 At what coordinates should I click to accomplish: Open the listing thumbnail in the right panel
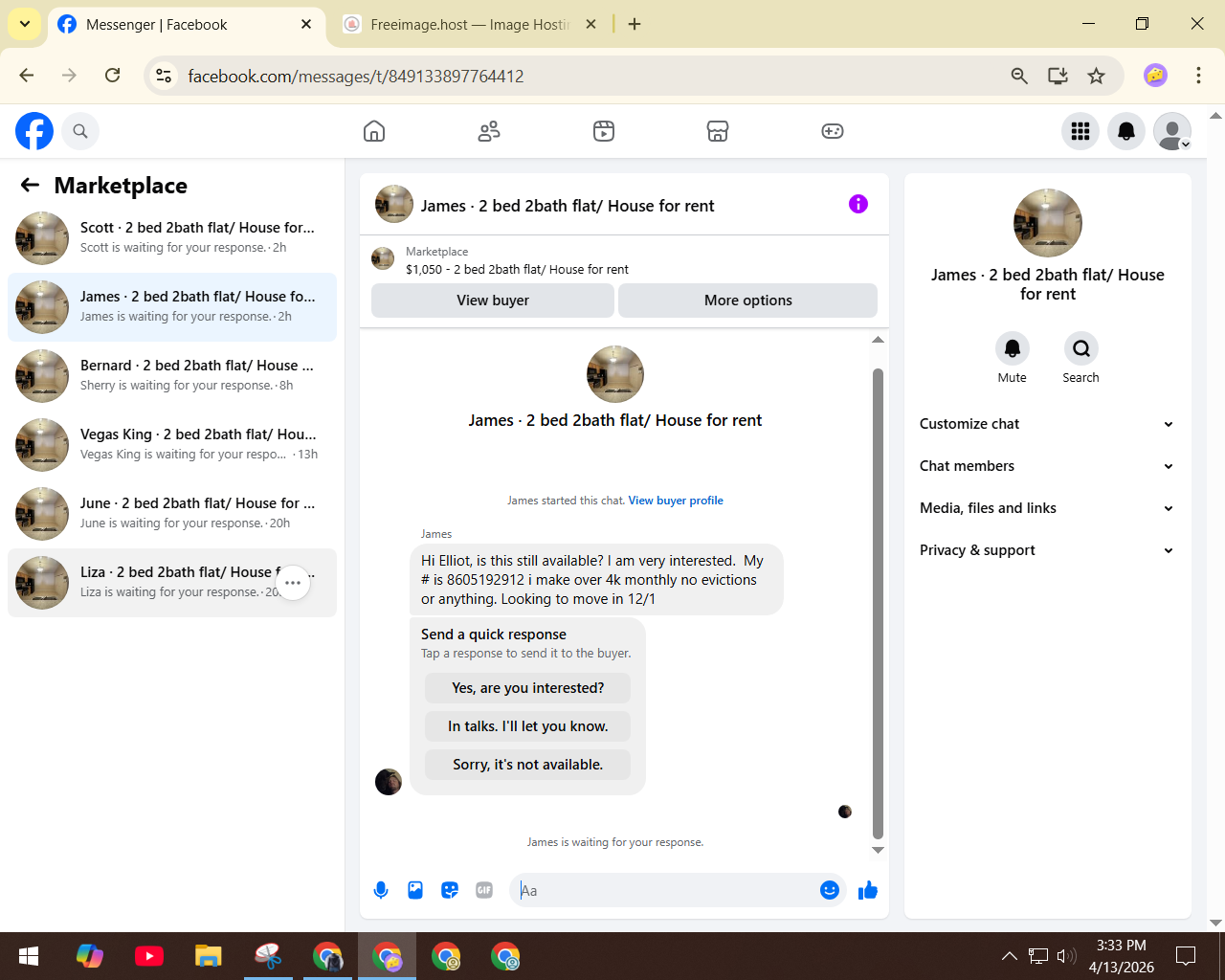1048,223
